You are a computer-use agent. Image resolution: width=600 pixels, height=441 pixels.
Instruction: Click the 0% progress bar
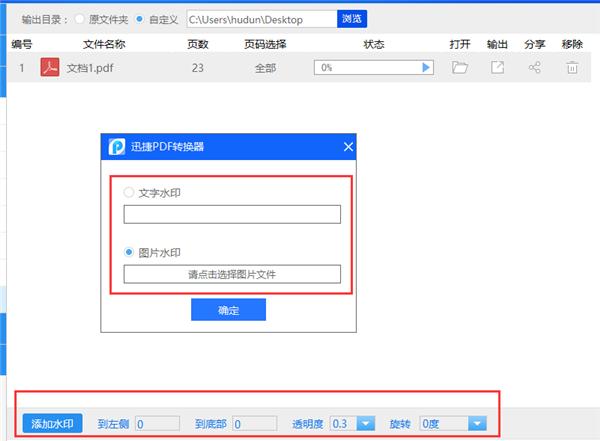coord(373,68)
